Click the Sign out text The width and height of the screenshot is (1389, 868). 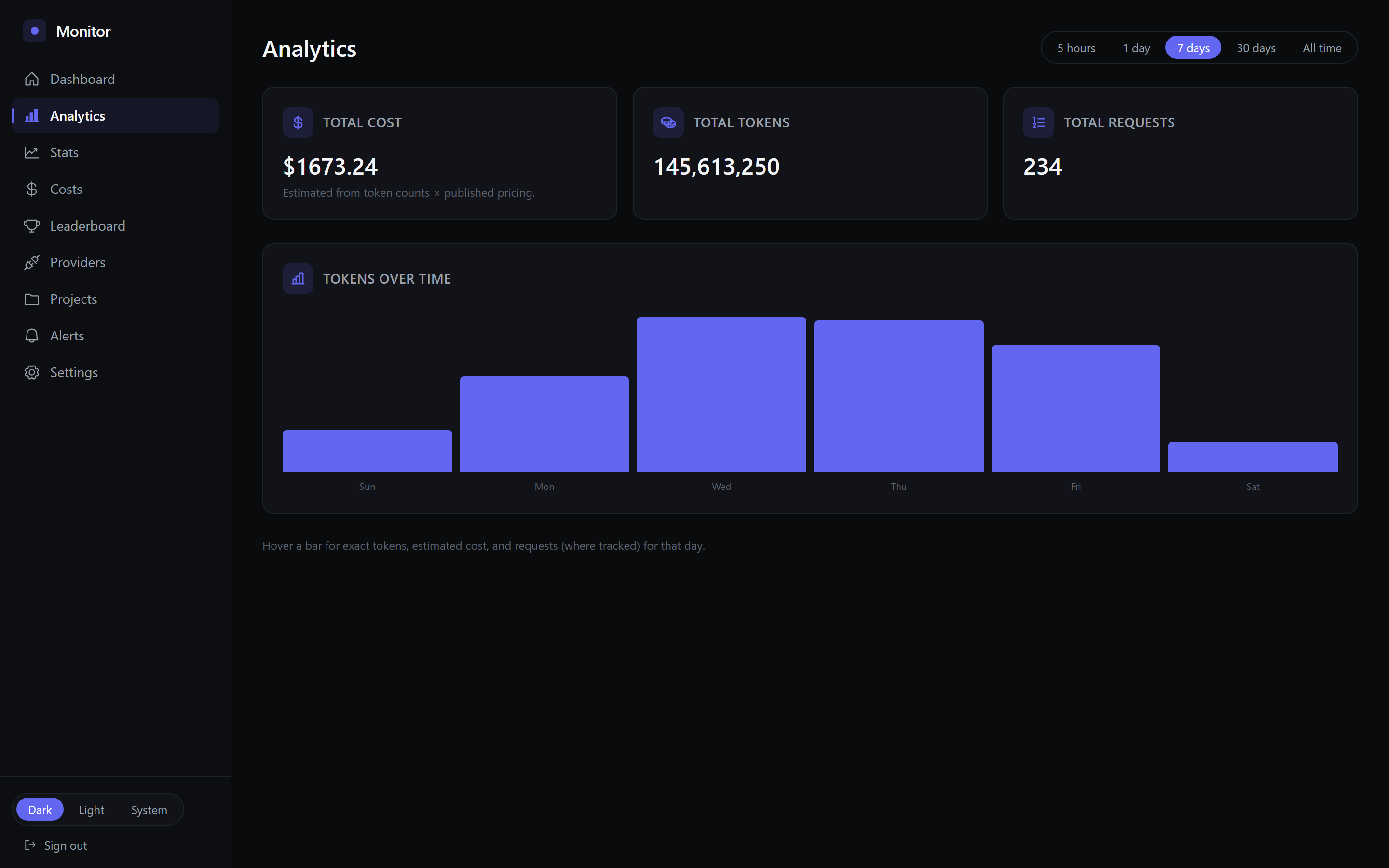pyautogui.click(x=66, y=846)
